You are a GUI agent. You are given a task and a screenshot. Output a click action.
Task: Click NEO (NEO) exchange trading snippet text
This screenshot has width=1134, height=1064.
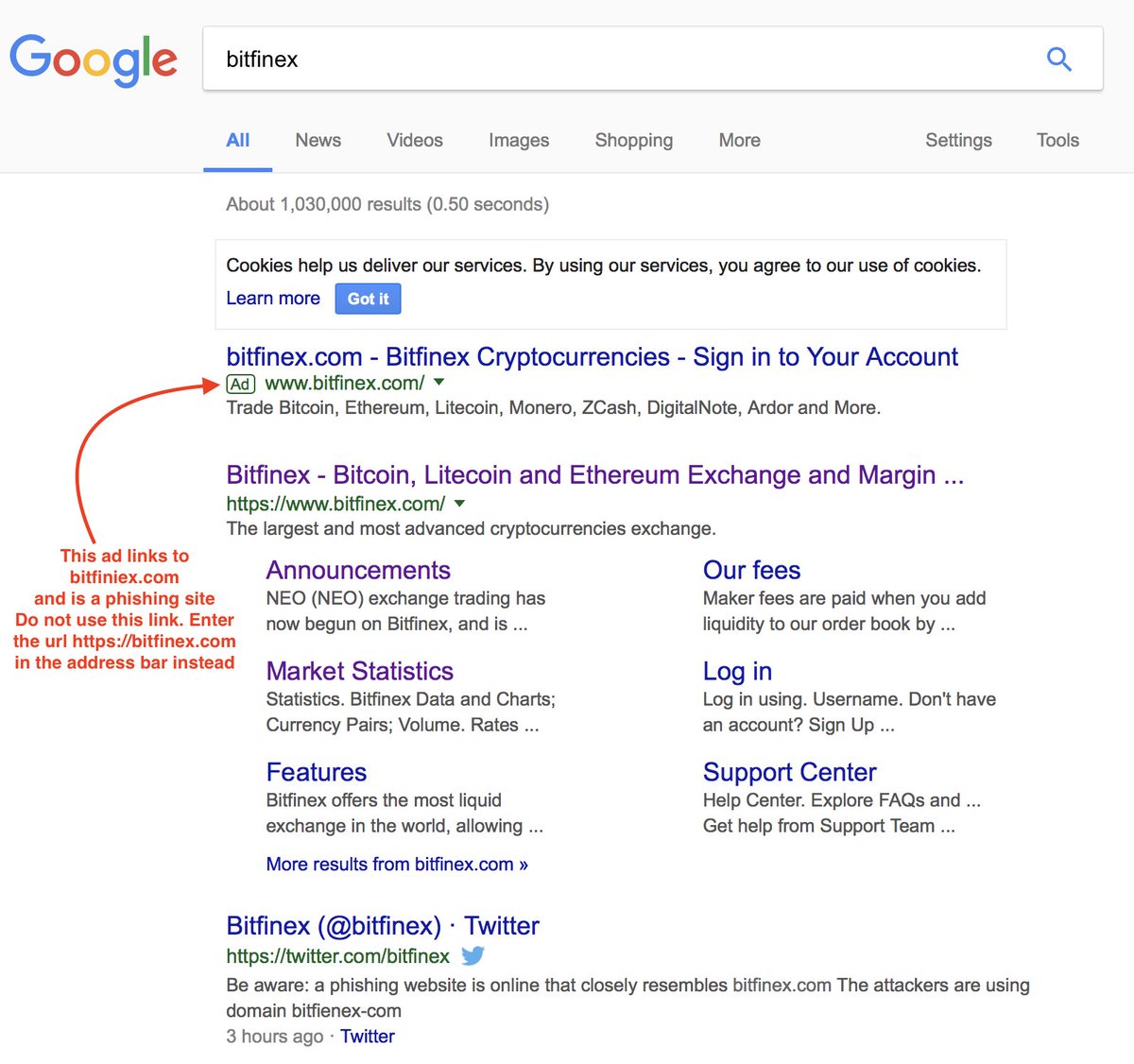[x=405, y=610]
